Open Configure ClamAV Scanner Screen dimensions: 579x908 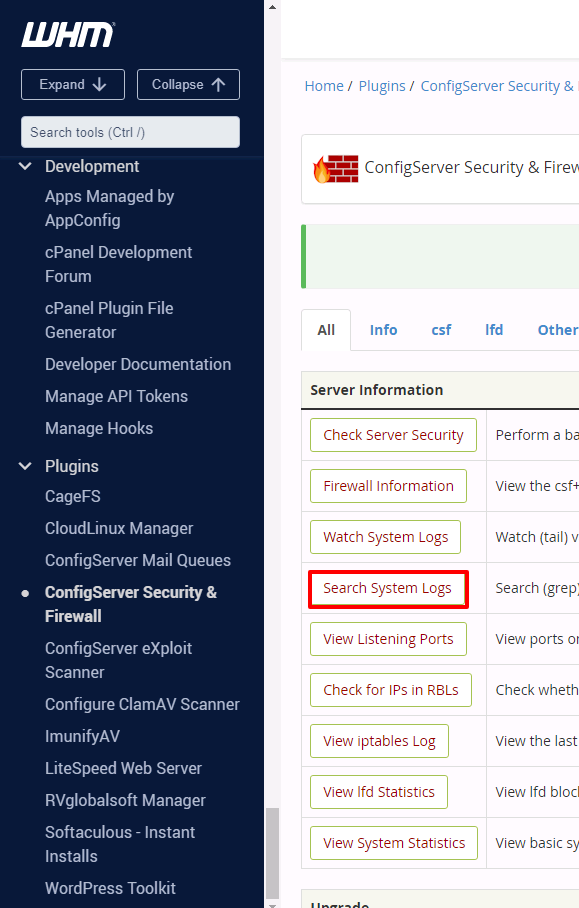click(x=142, y=704)
